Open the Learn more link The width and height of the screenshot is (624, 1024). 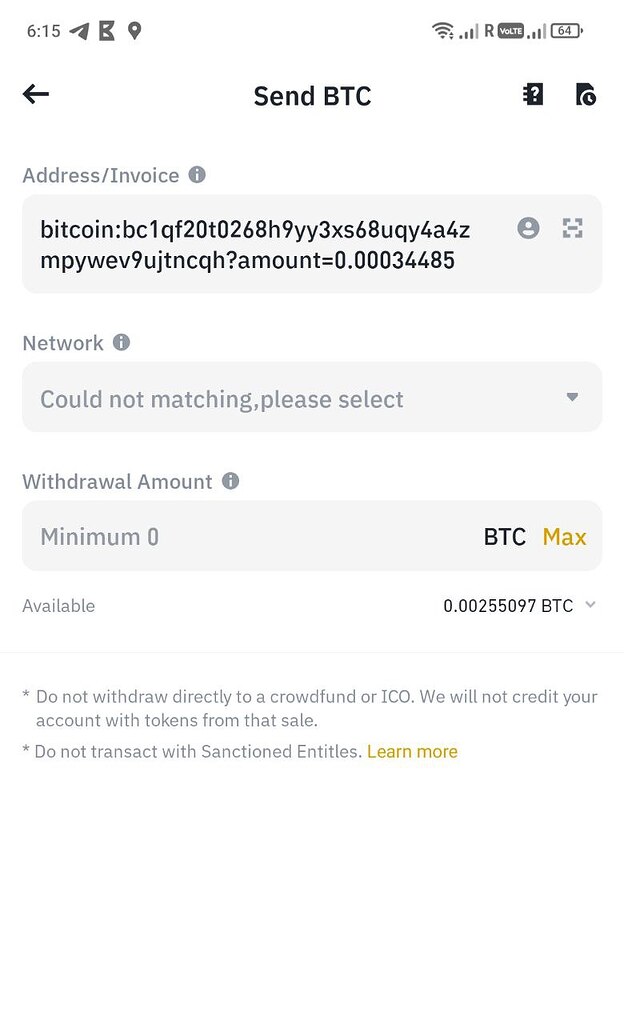point(412,752)
